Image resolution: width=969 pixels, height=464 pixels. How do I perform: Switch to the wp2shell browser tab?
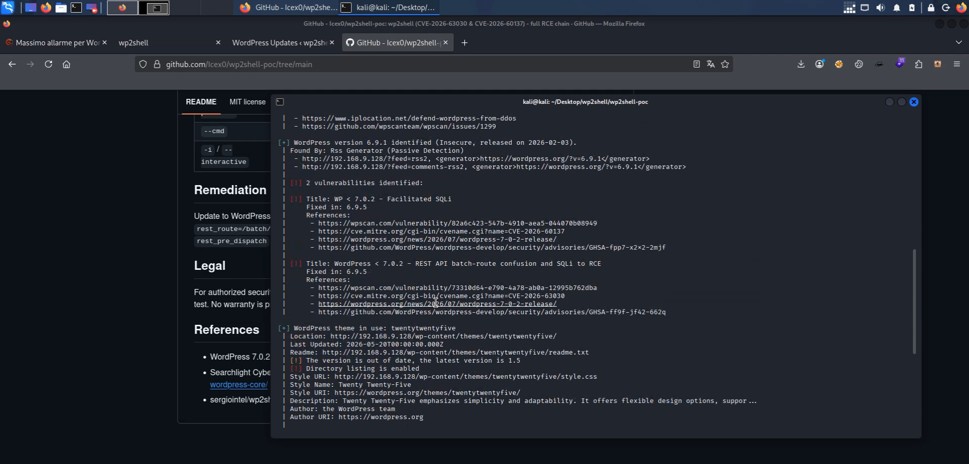coord(169,43)
